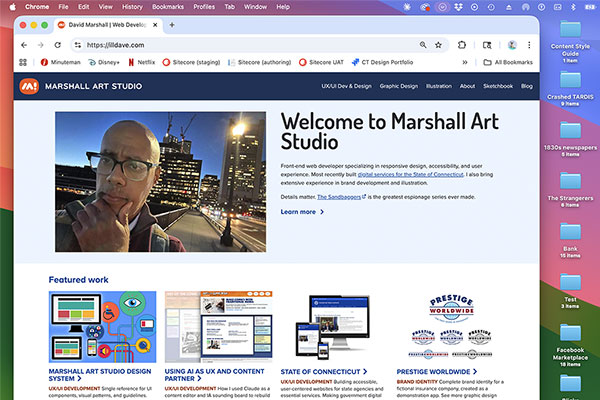Go back using the browser back arrow
The width and height of the screenshot is (600, 400).
point(25,45)
